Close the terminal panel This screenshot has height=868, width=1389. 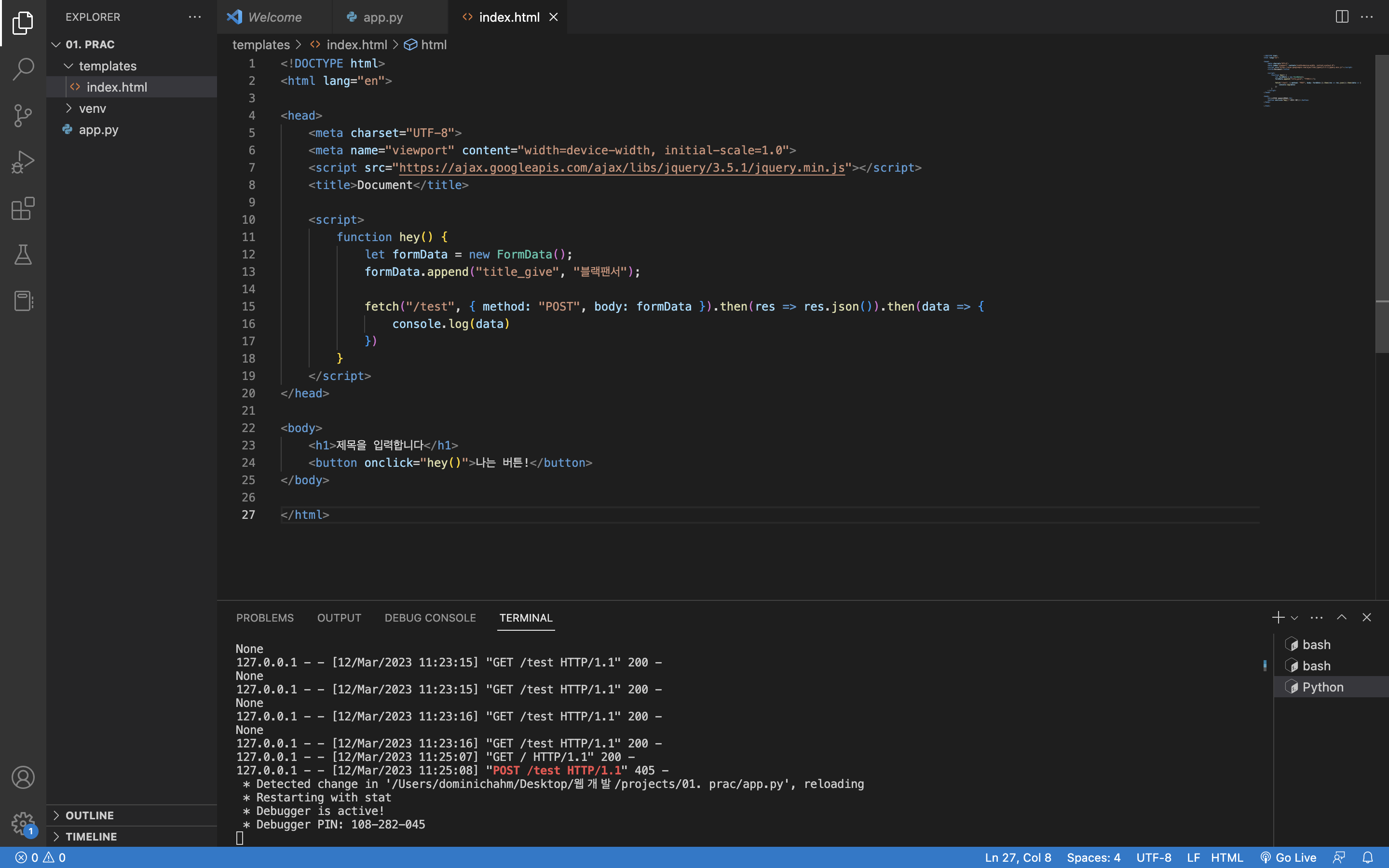click(x=1367, y=618)
